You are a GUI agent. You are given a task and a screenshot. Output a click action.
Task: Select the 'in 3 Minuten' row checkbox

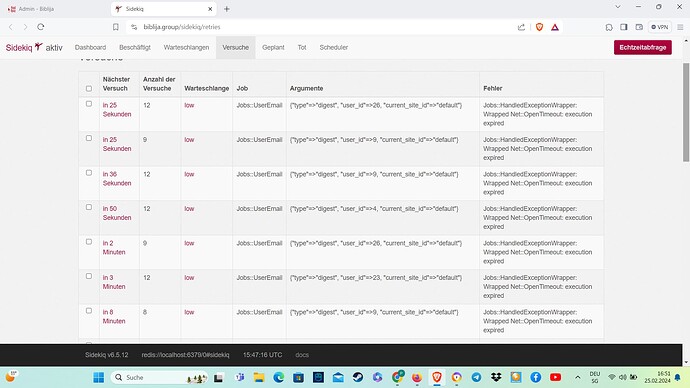(89, 276)
